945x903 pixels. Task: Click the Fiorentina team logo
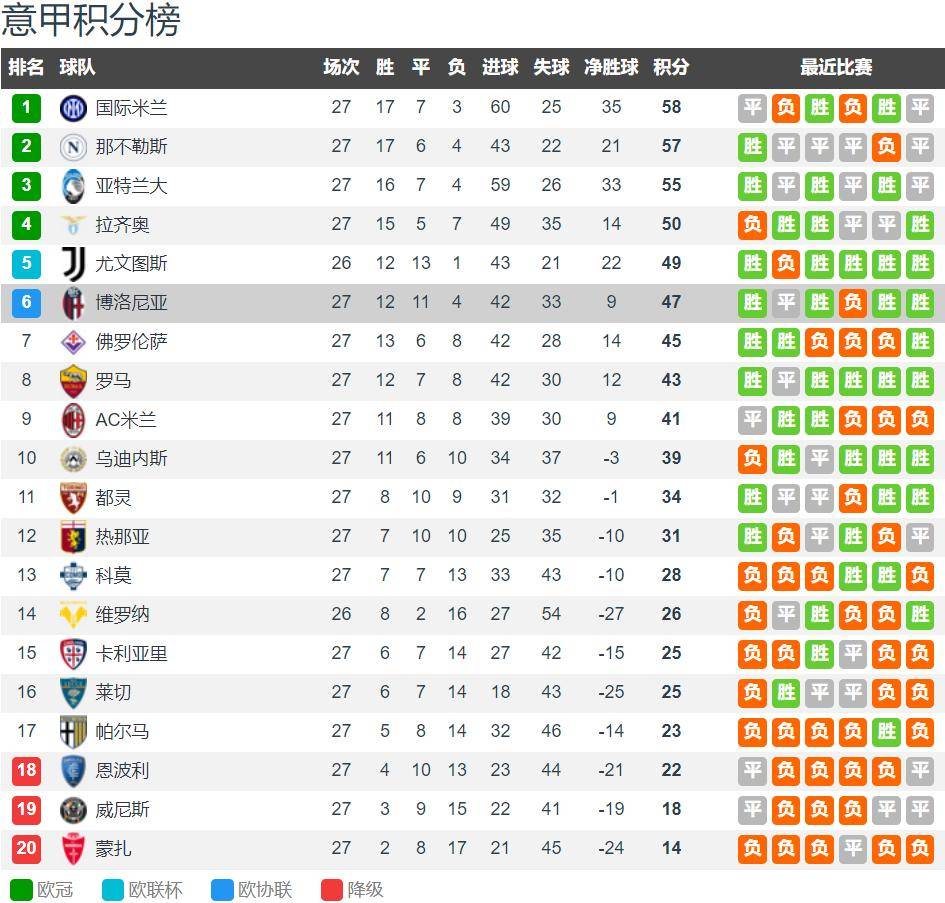click(x=73, y=342)
